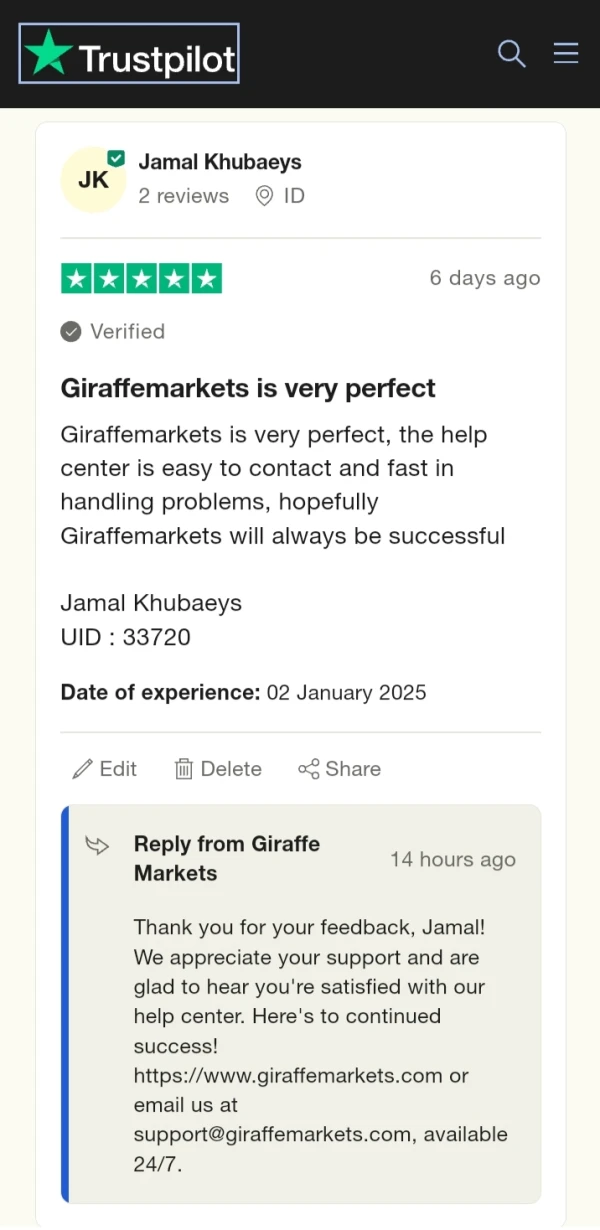Click the Edit pencil icon
This screenshot has height=1230, width=600.
[x=82, y=769]
